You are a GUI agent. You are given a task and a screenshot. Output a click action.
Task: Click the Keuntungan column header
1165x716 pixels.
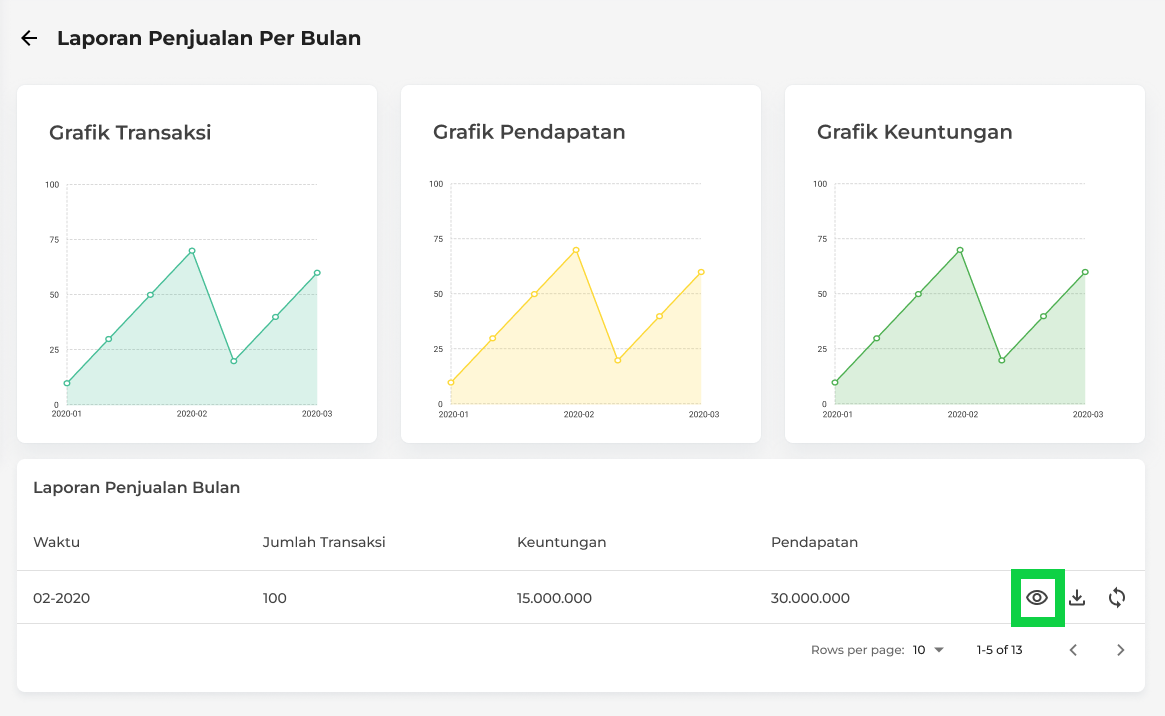pos(561,542)
